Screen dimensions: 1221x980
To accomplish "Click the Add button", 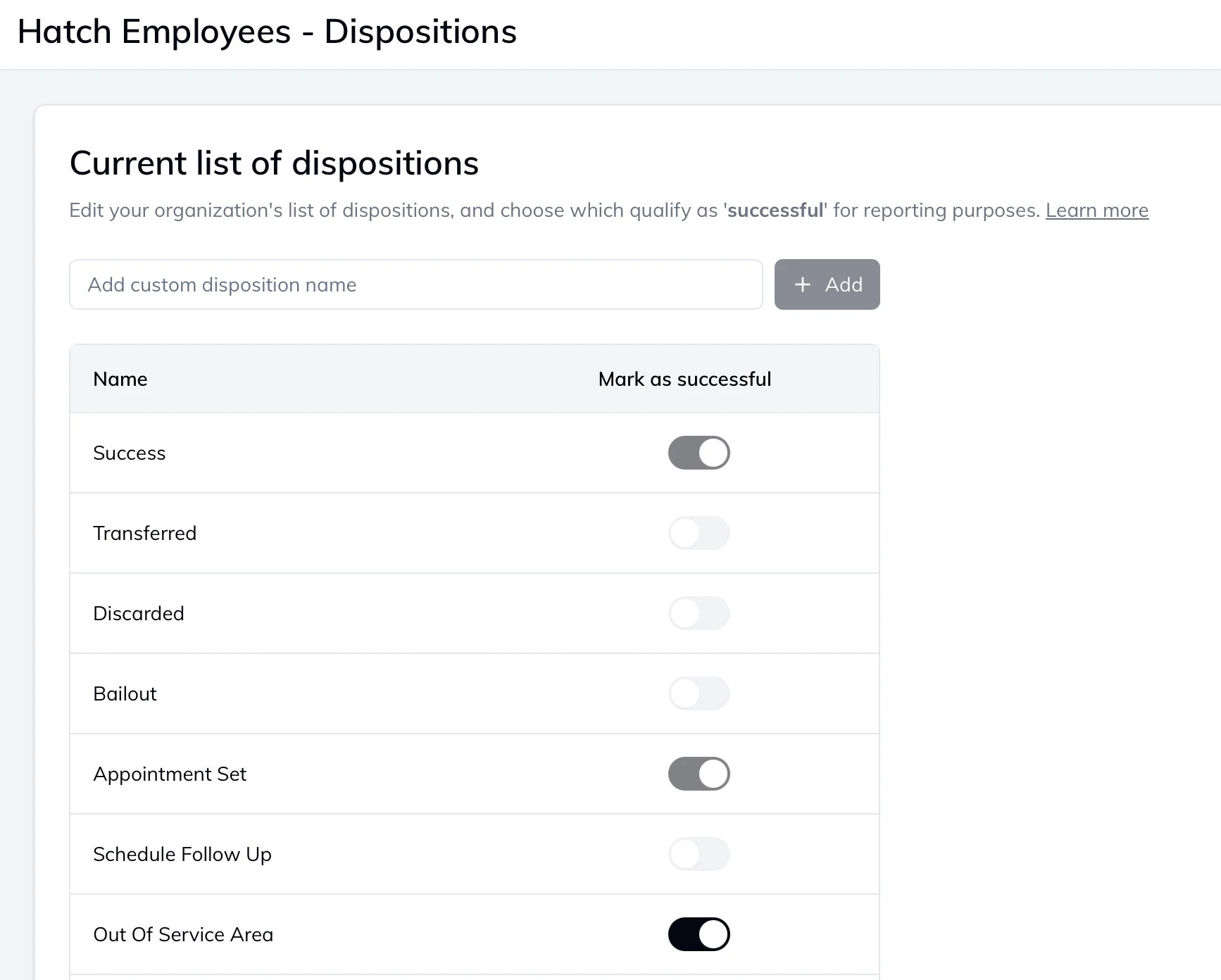I will click(827, 284).
